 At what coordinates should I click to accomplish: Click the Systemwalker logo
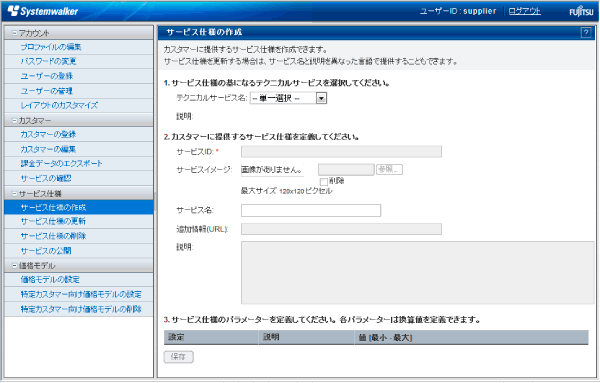(43, 11)
